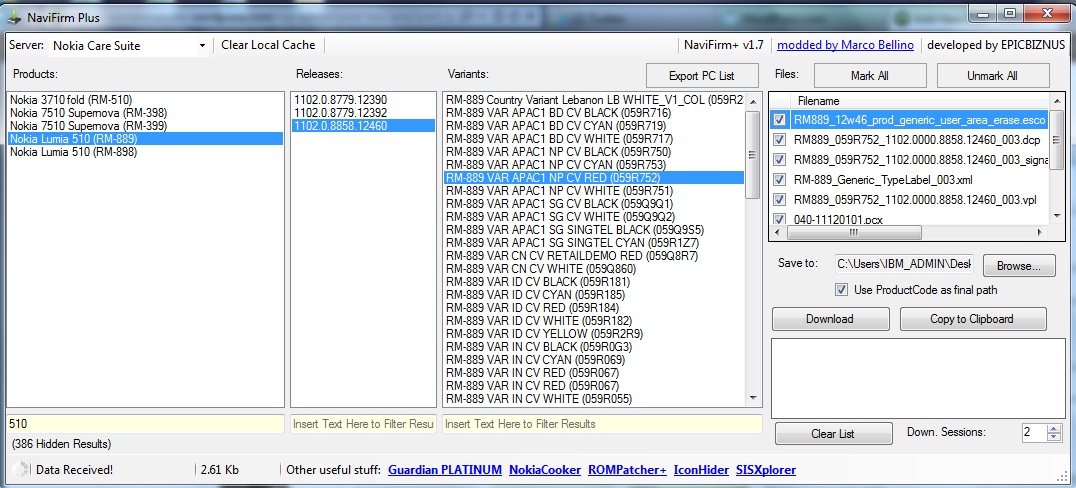This screenshot has height=488, width=1076.
Task: Select release 1102.0.8858.12460
Action: (x=363, y=126)
